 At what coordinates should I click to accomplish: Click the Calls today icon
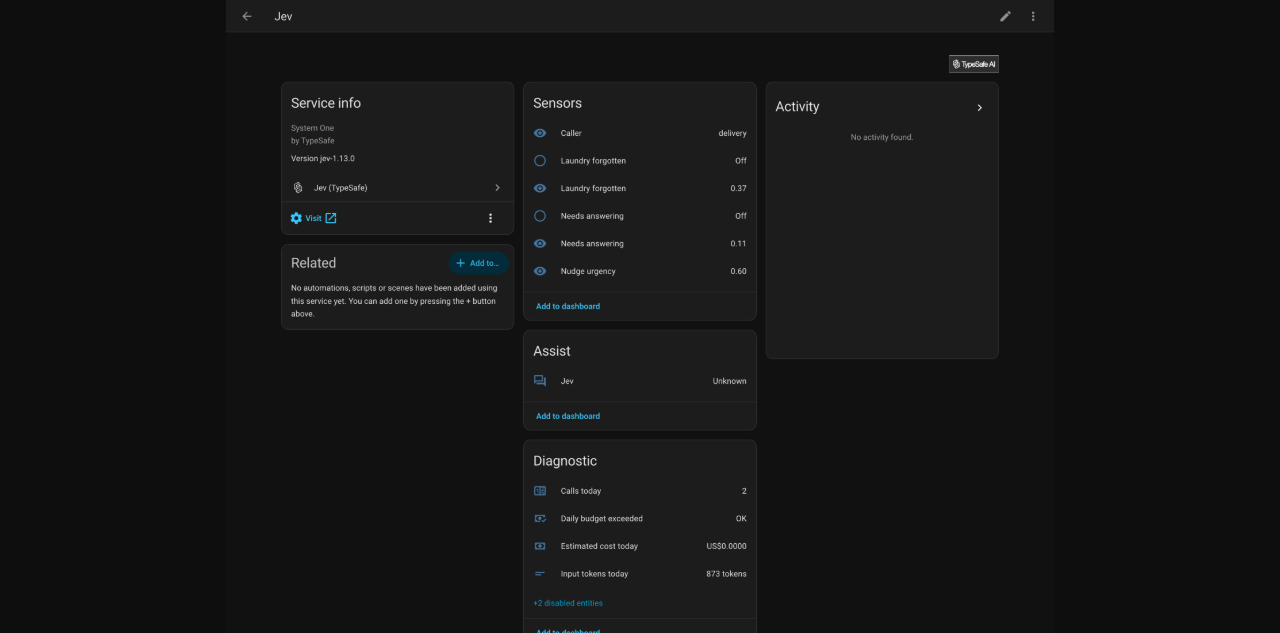point(540,491)
